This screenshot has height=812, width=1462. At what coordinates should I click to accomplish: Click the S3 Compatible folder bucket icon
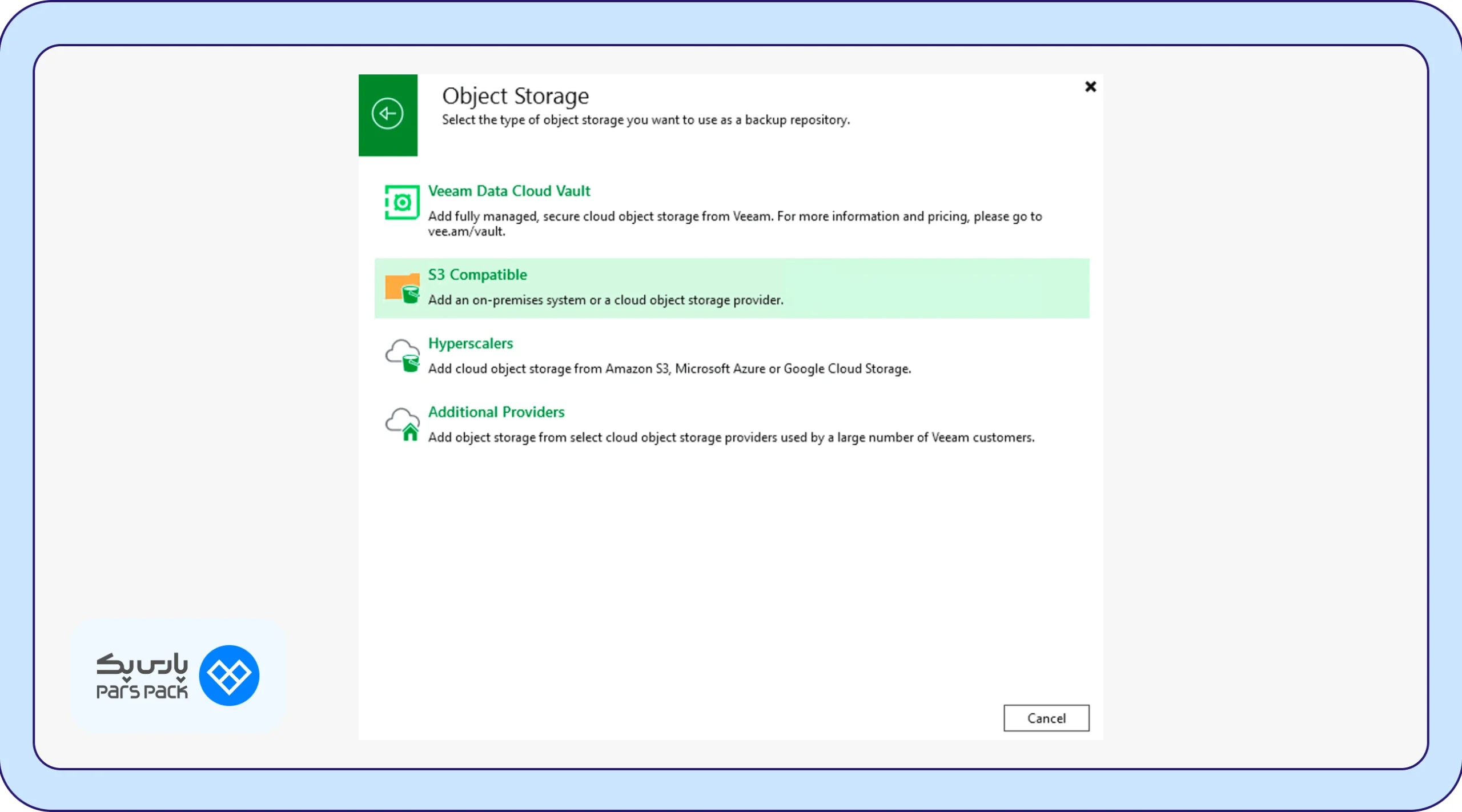[402, 288]
